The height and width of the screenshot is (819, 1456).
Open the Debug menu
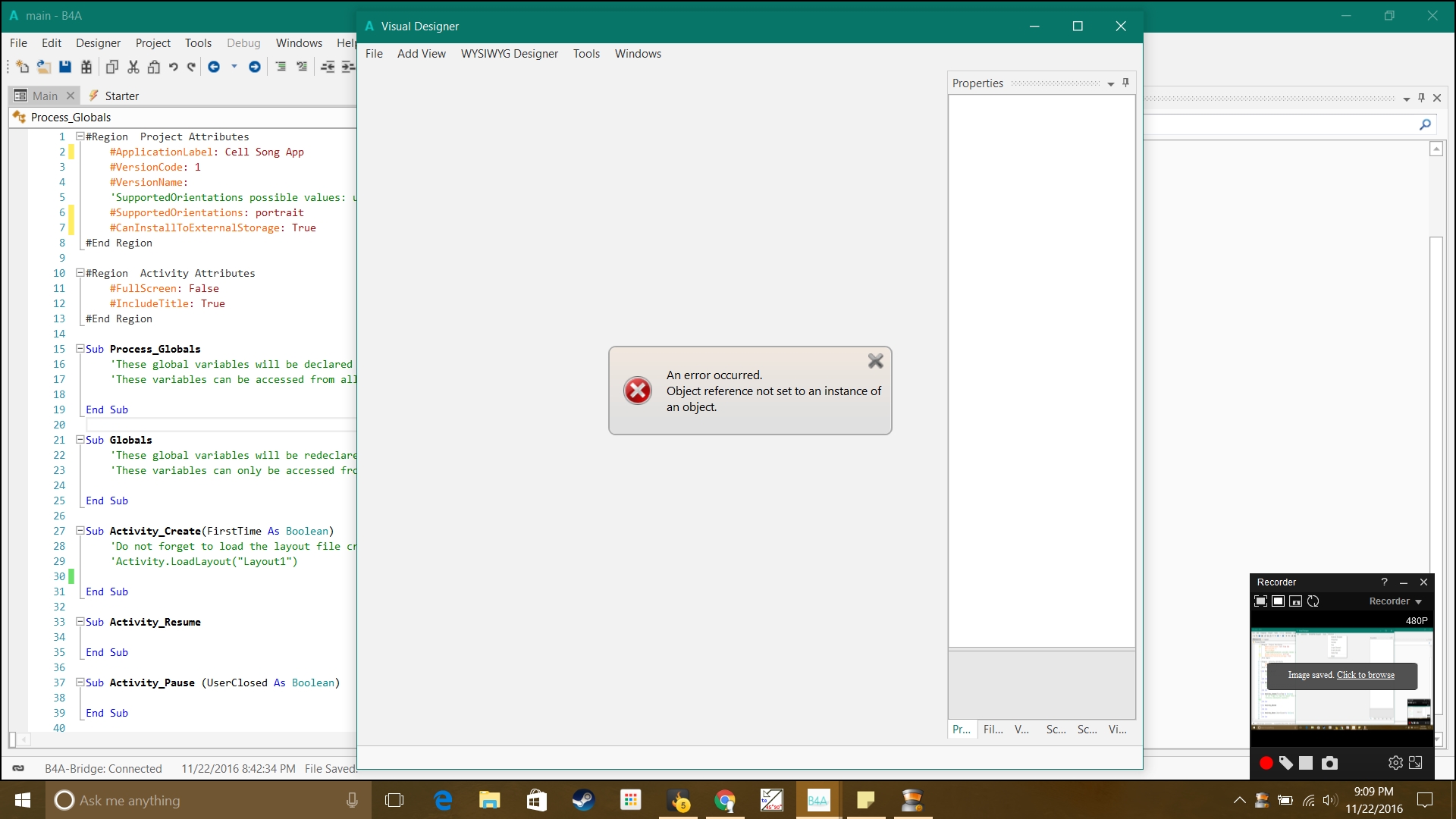coord(243,42)
